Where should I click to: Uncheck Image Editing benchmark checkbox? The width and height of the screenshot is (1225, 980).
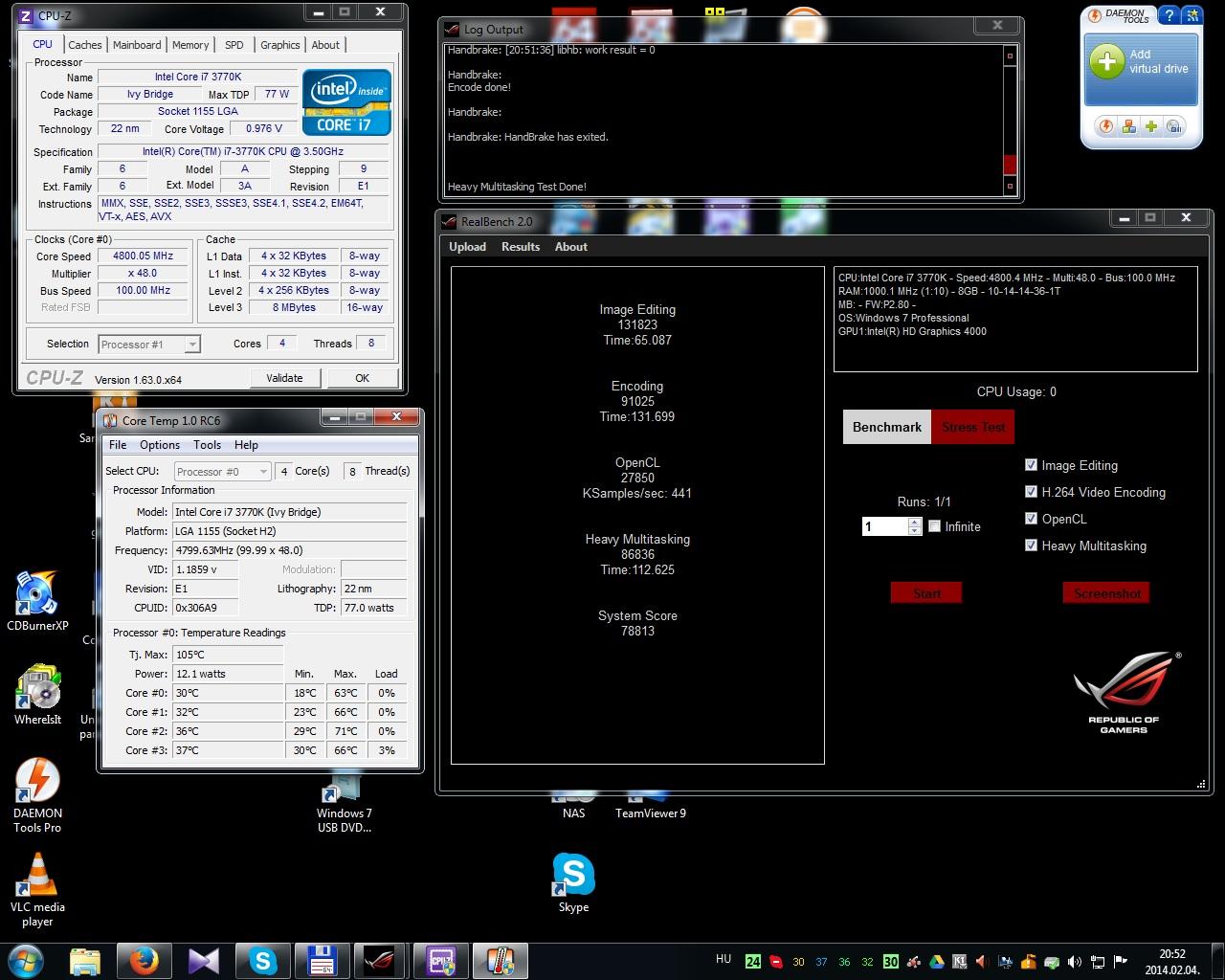(x=1031, y=465)
